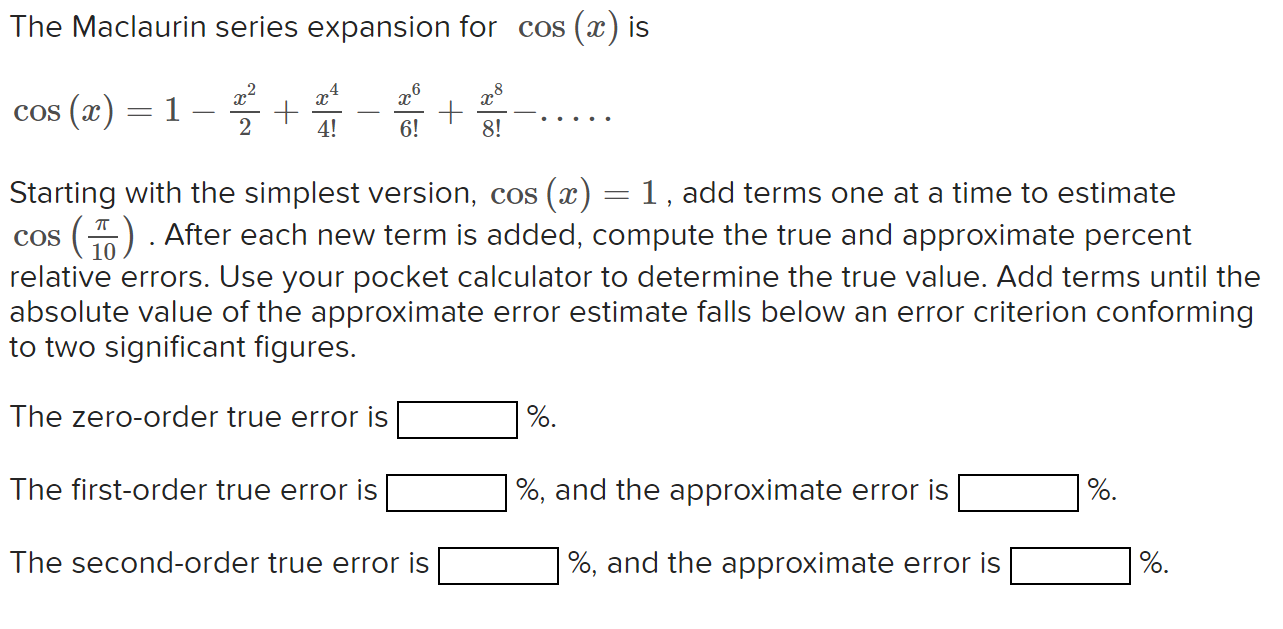Screen dimensions: 1283x629
Task: Click the second-order true error input field
Action: 498,566
